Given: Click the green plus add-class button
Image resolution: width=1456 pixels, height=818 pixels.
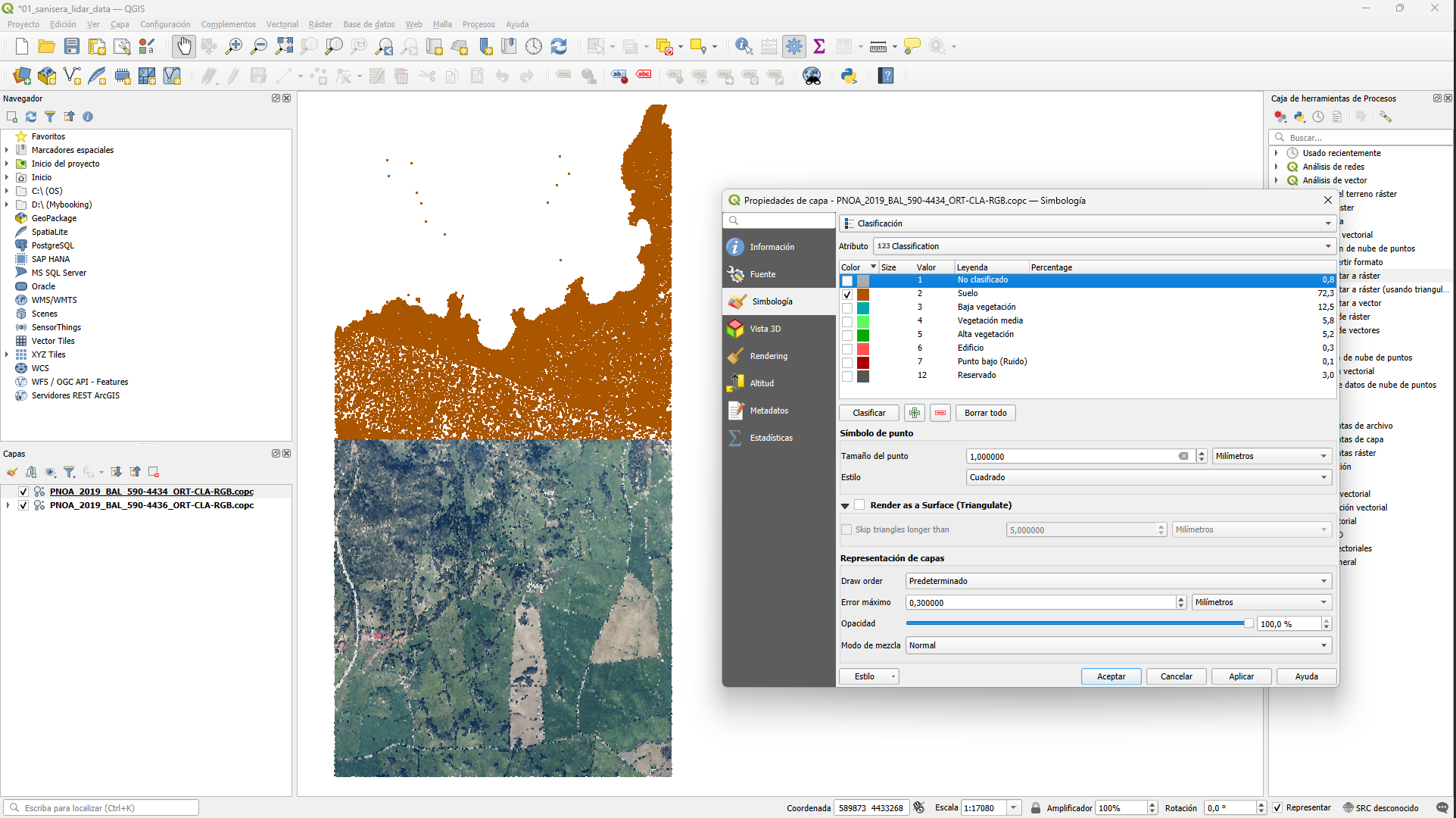Looking at the screenshot, I should point(915,413).
